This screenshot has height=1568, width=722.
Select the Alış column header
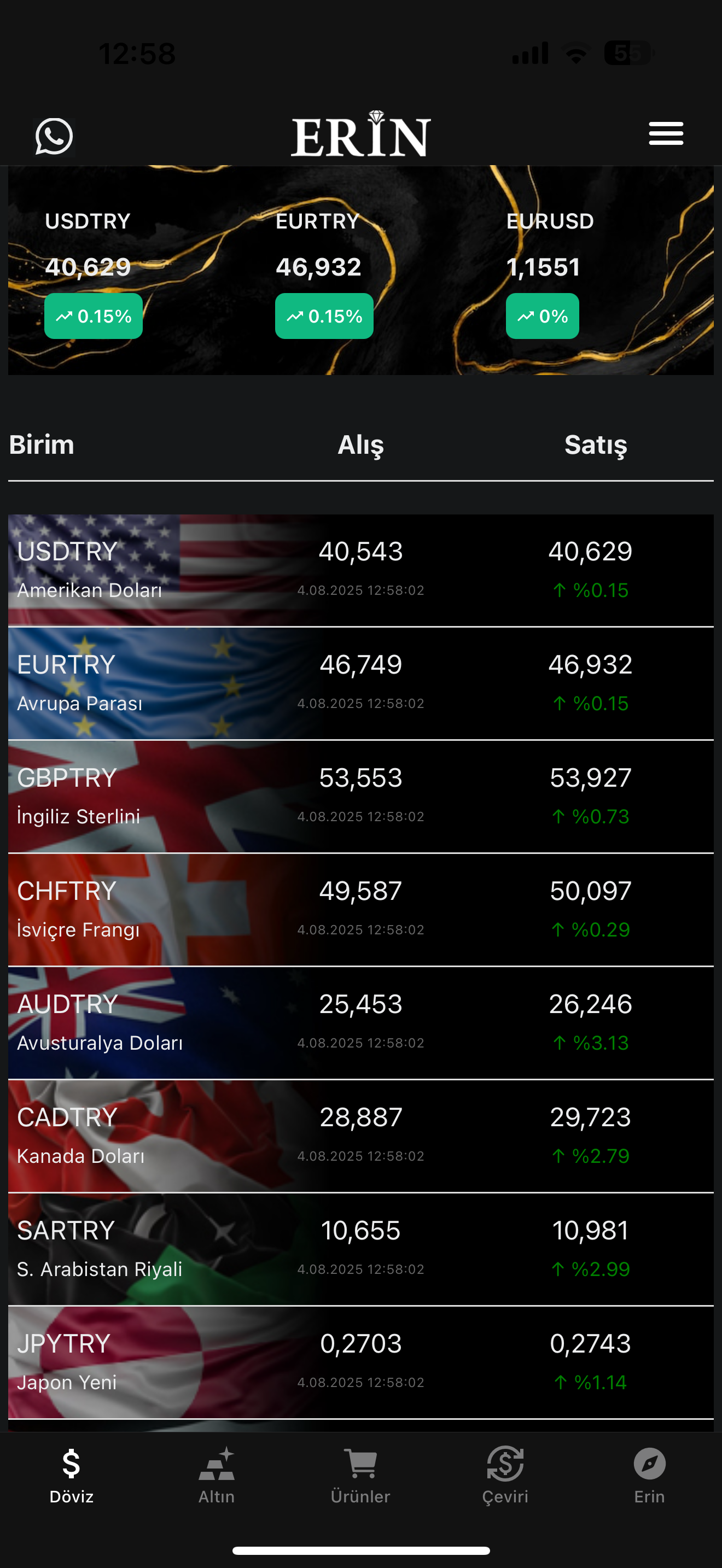point(360,445)
